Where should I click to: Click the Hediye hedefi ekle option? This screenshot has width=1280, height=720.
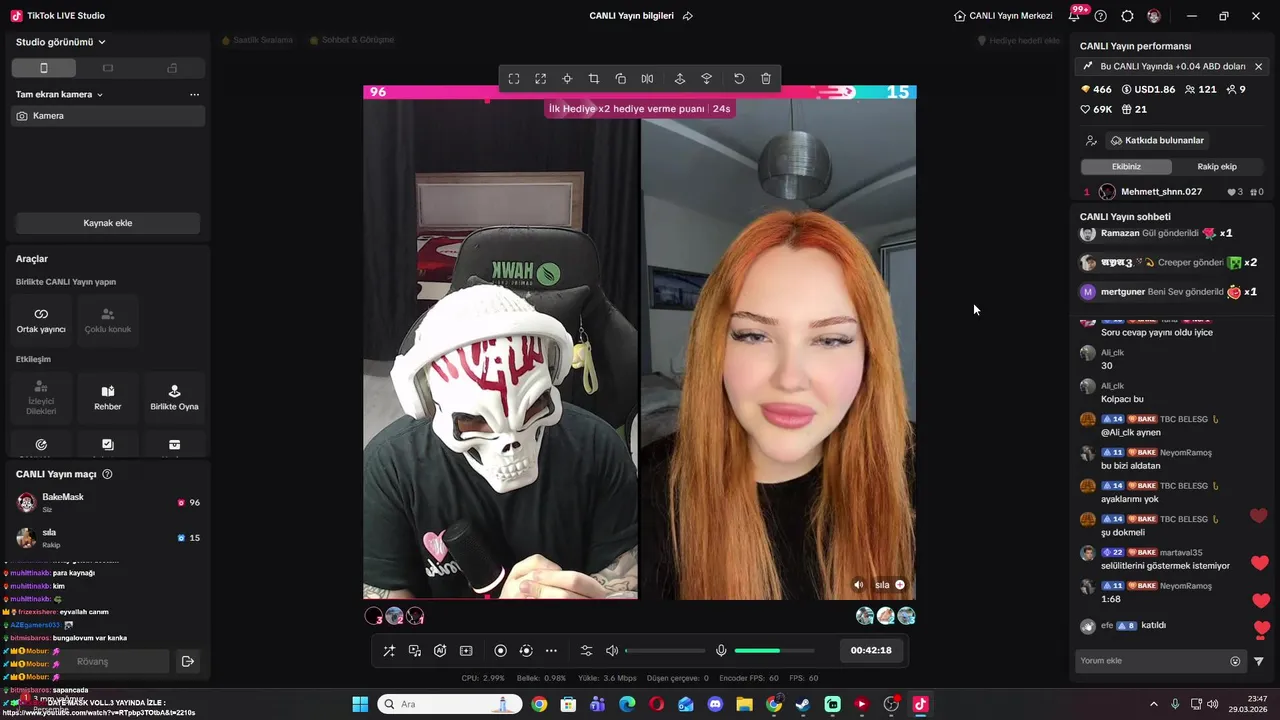(x=1018, y=41)
